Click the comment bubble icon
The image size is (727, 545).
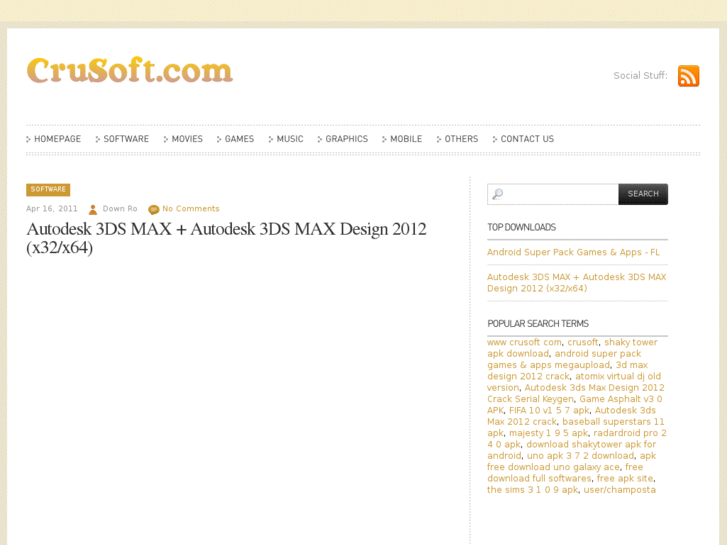point(153,209)
